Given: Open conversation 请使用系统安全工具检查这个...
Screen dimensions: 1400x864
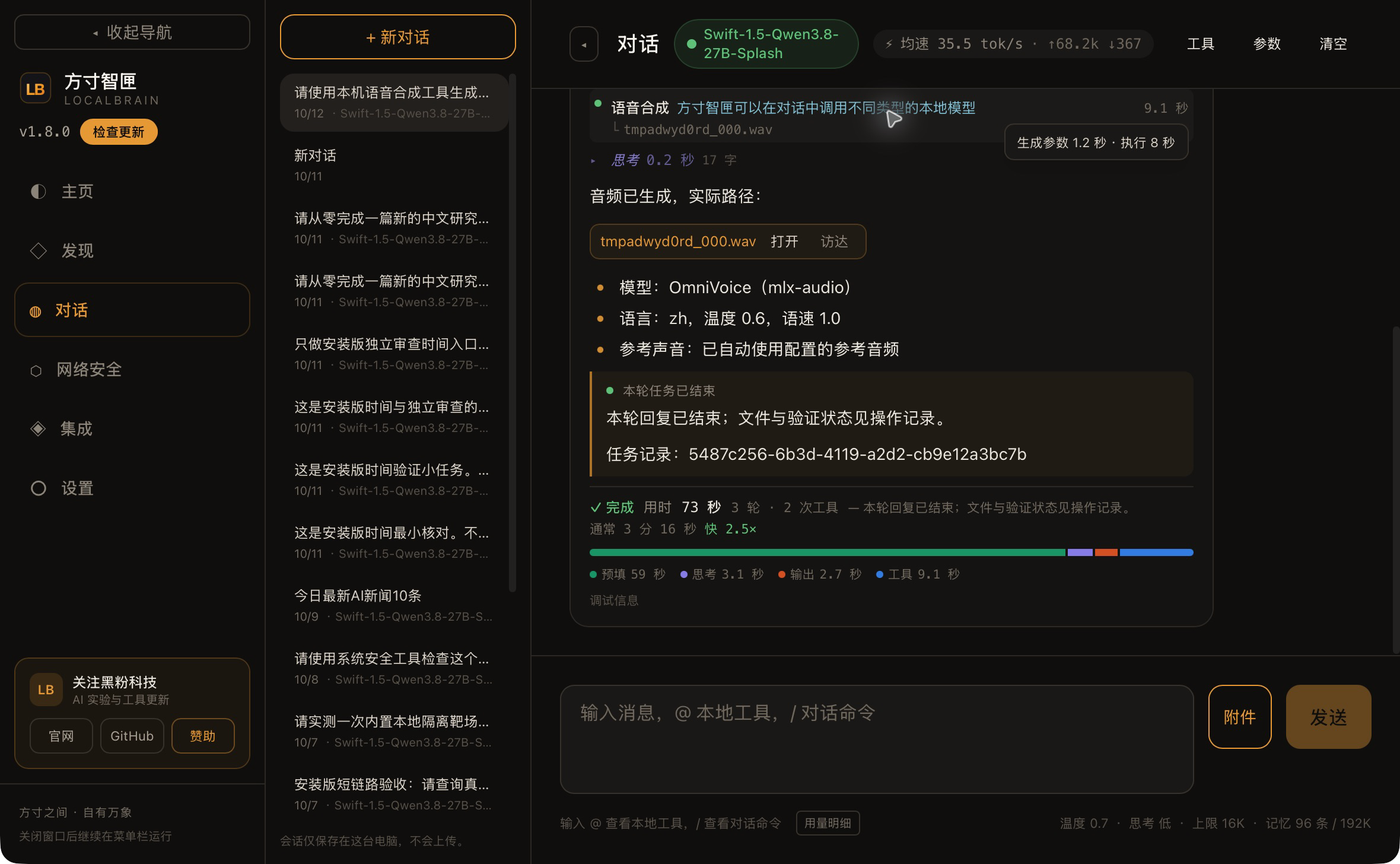Looking at the screenshot, I should (x=394, y=668).
